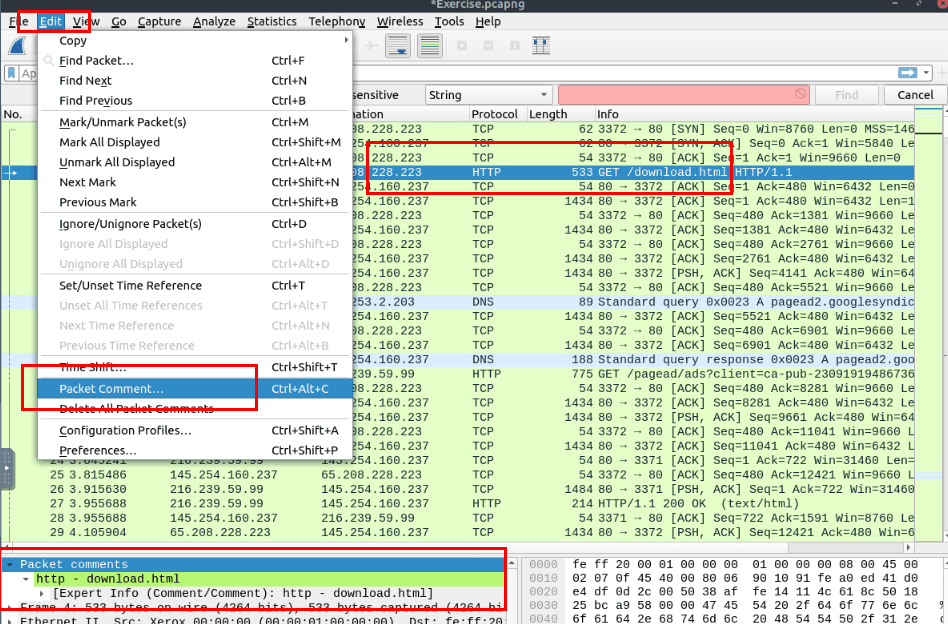Click the apply display filter arrow icon
948x624 pixels.
pos(907,73)
